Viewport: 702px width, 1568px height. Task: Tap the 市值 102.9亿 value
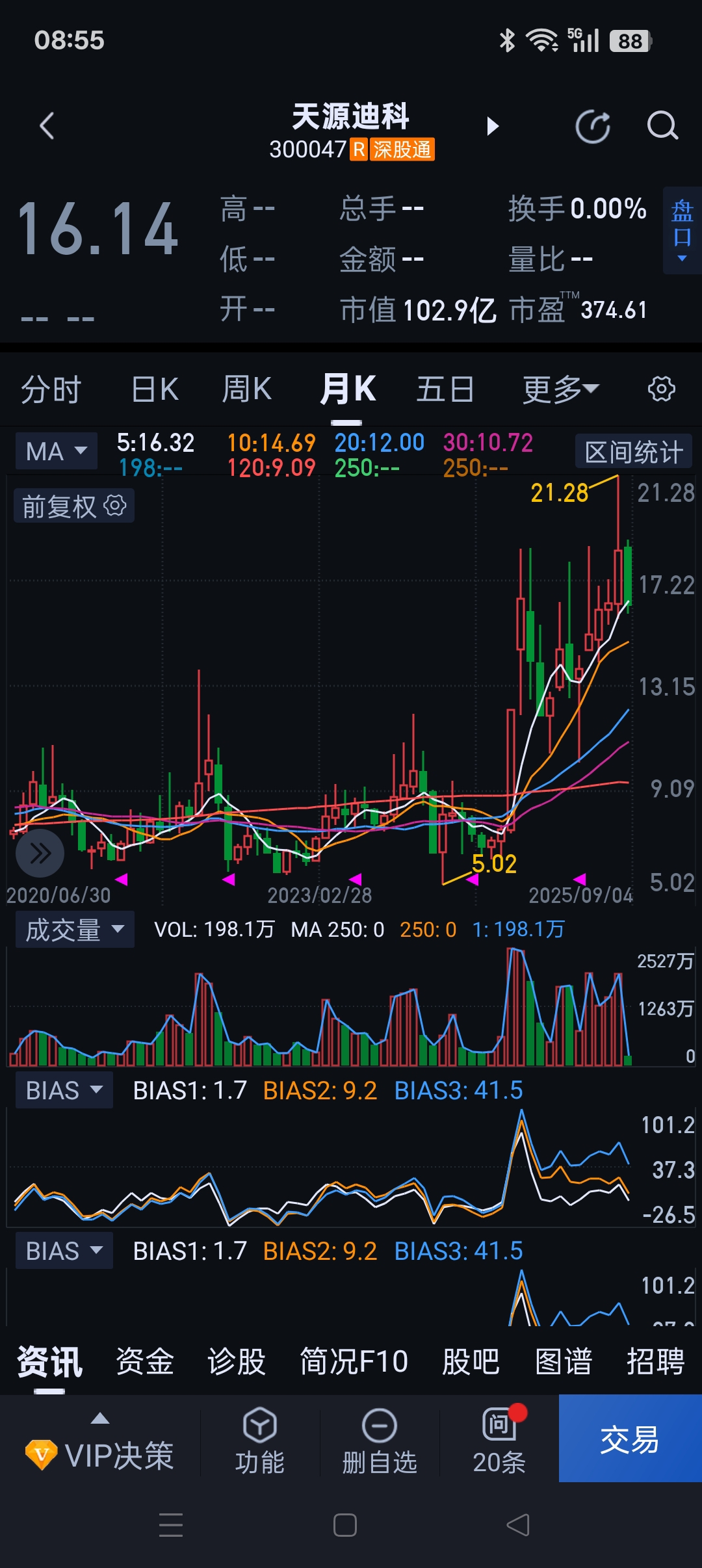418,310
